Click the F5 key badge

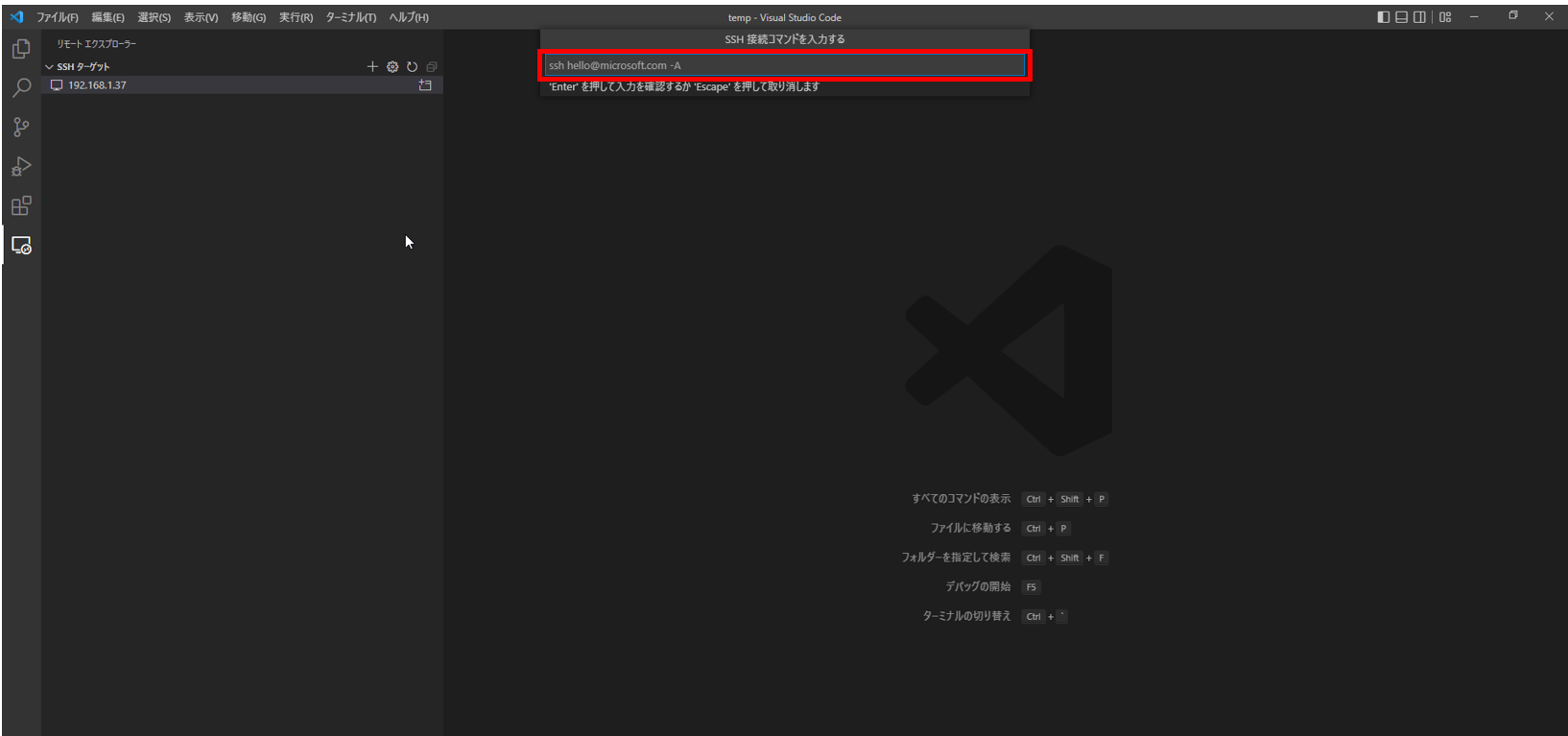tap(1032, 587)
